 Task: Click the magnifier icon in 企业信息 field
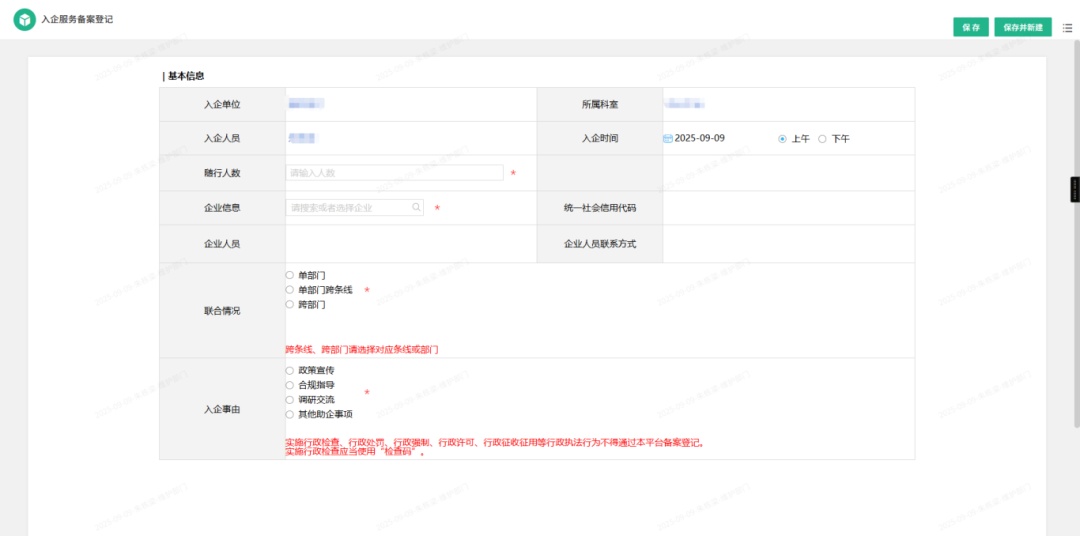click(417, 208)
